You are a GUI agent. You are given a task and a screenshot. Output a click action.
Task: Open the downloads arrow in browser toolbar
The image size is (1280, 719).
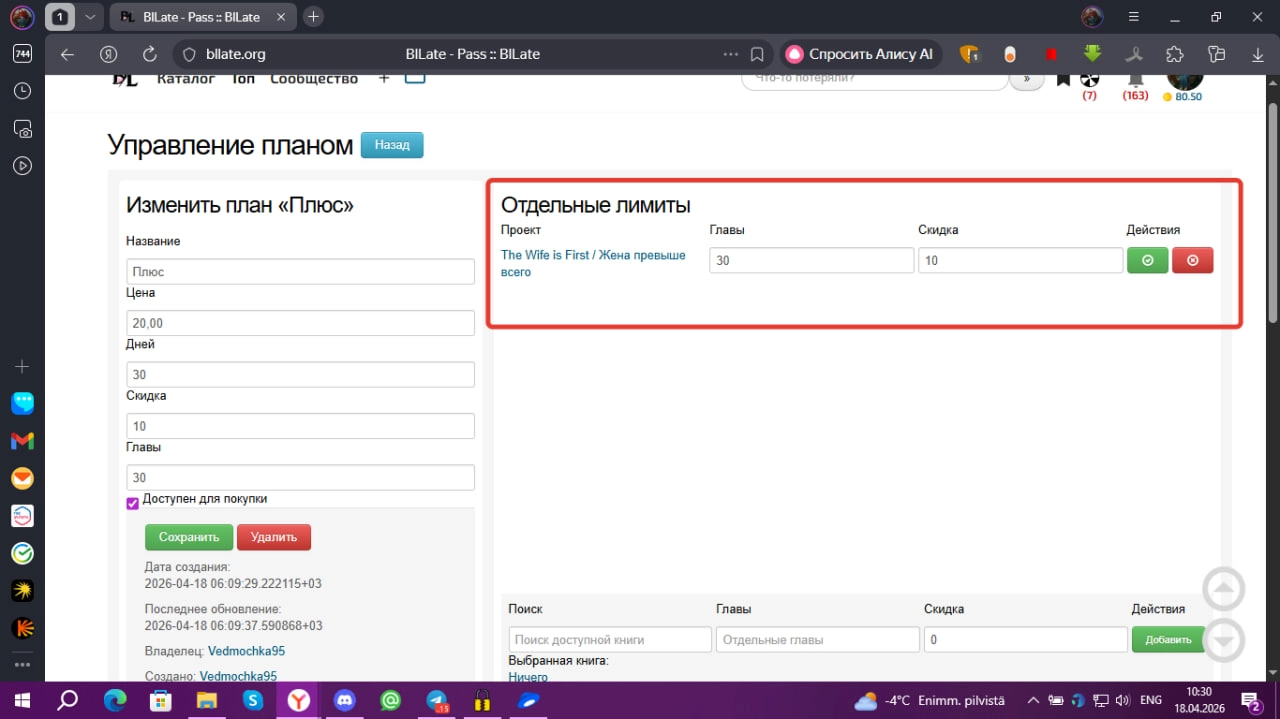[x=1258, y=54]
